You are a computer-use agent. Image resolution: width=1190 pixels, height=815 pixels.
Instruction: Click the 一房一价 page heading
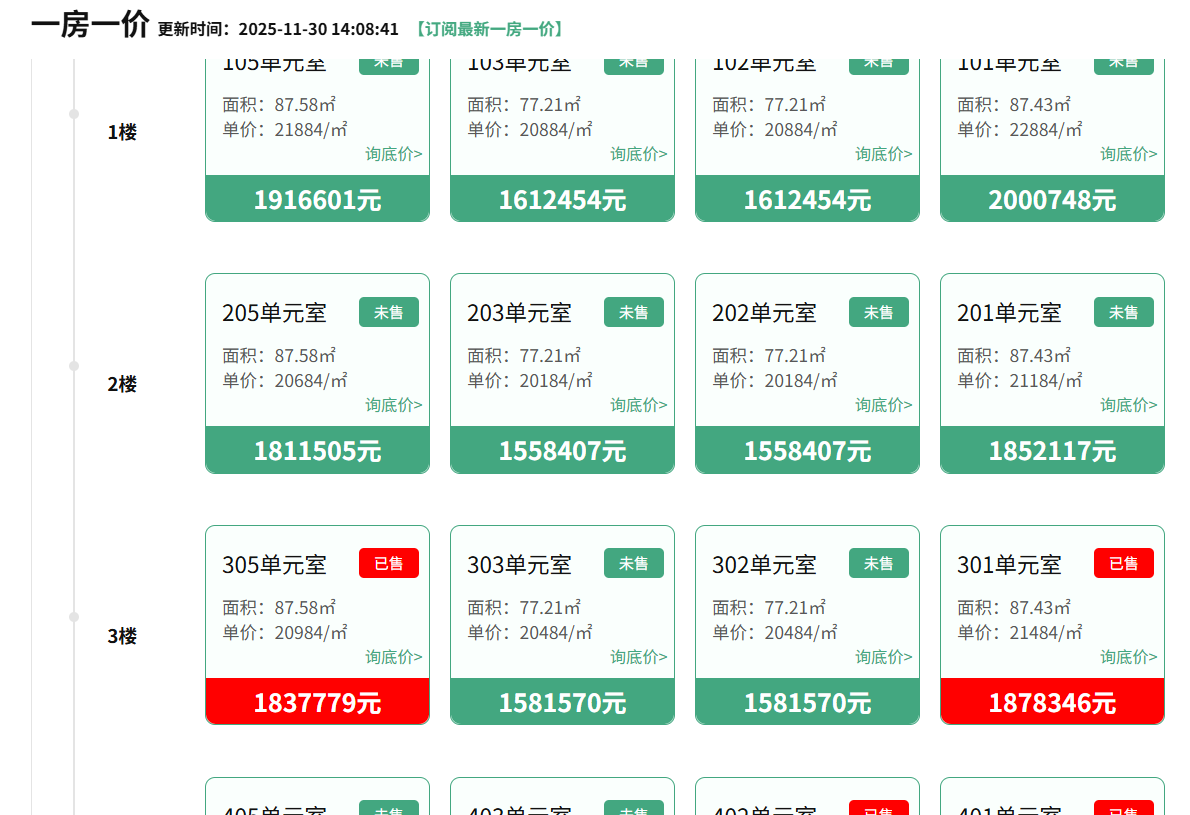[x=90, y=25]
